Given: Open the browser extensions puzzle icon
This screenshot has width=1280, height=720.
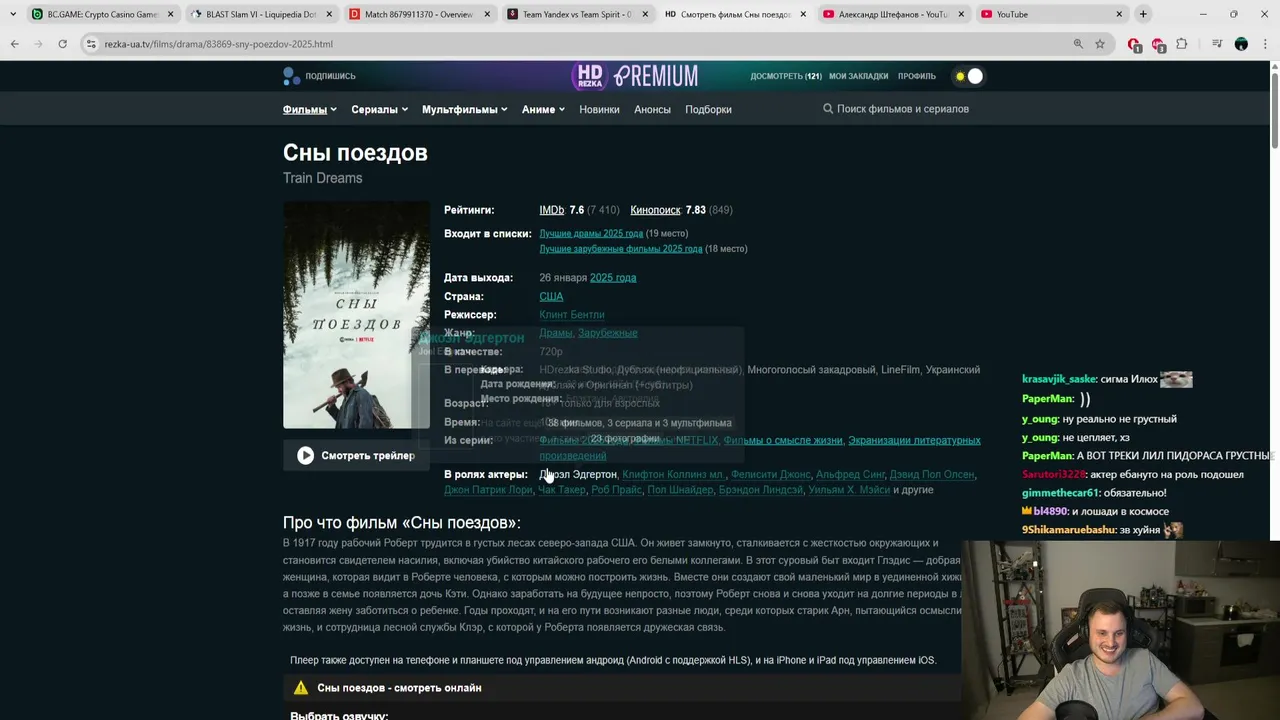Looking at the screenshot, I should click(1182, 44).
